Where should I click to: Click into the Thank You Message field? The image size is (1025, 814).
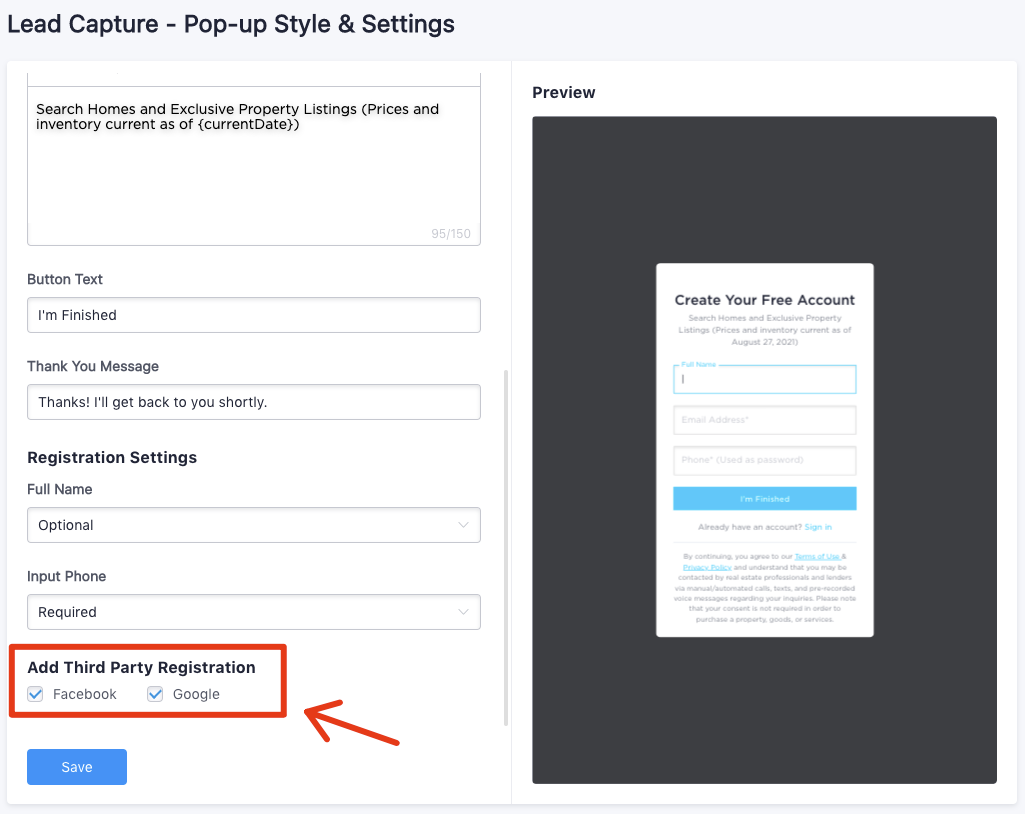click(253, 402)
